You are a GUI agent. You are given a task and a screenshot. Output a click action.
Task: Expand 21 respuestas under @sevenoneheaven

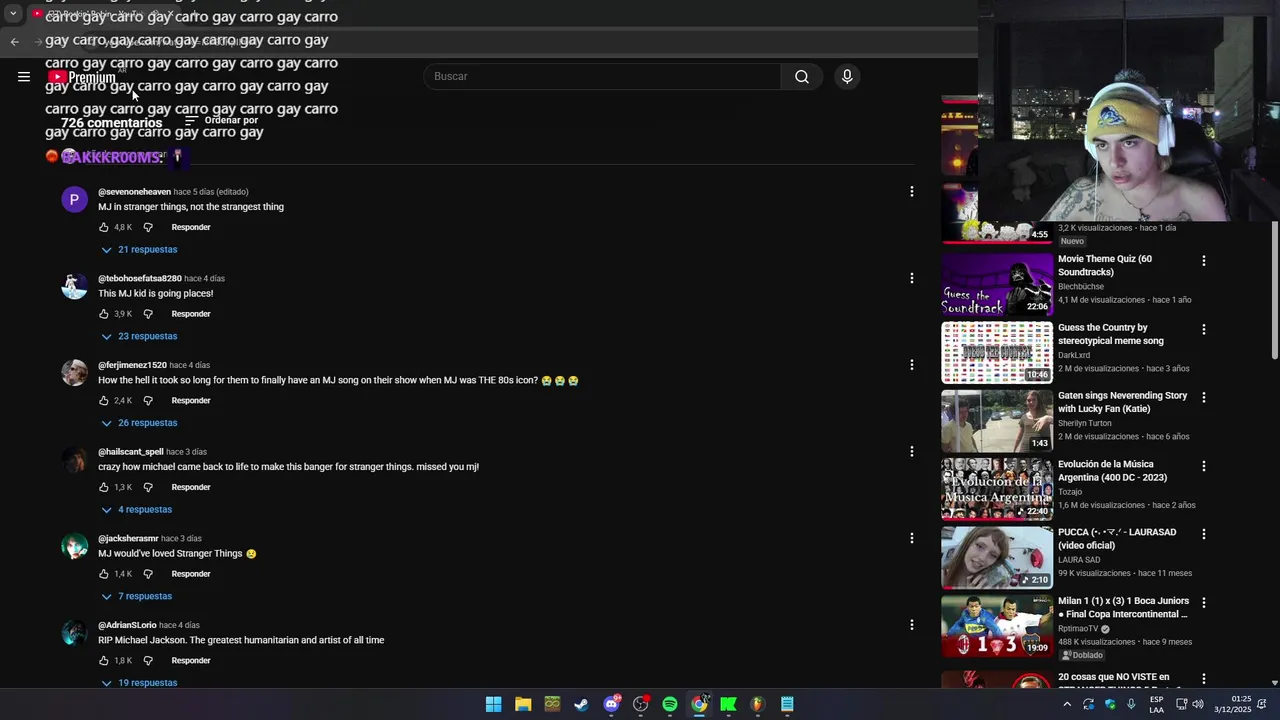[139, 249]
